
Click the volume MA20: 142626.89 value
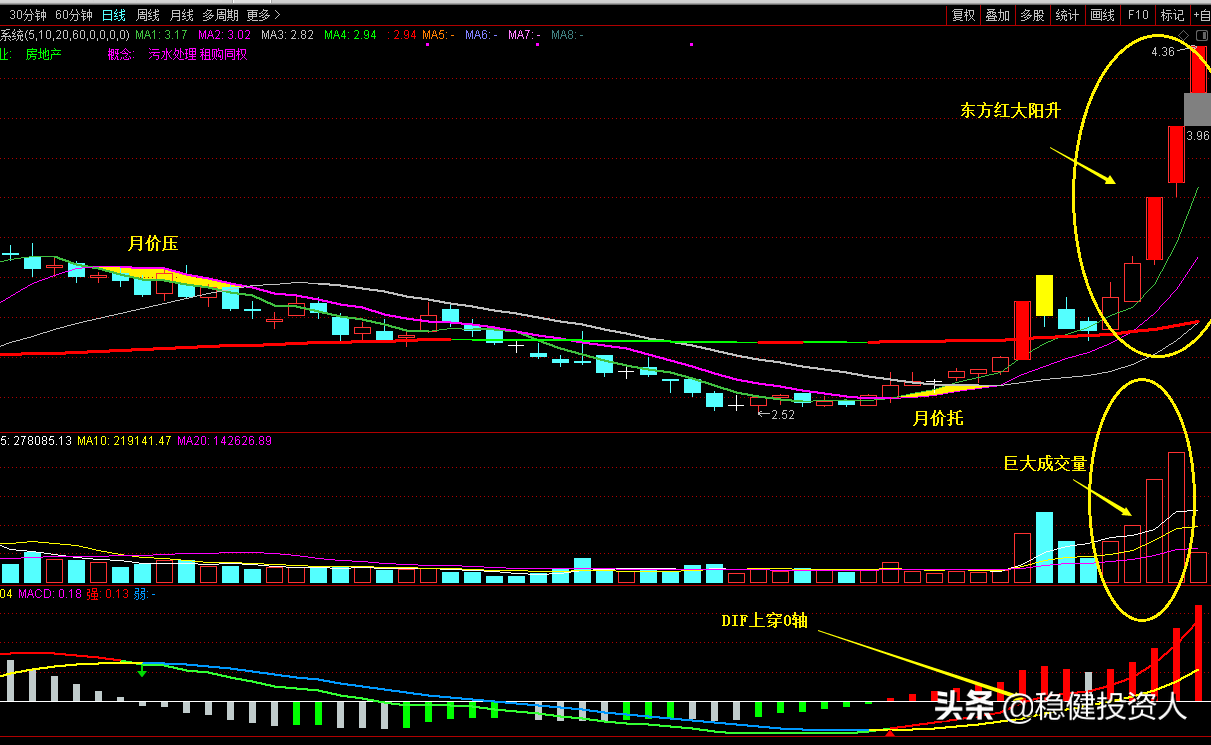click(x=224, y=441)
